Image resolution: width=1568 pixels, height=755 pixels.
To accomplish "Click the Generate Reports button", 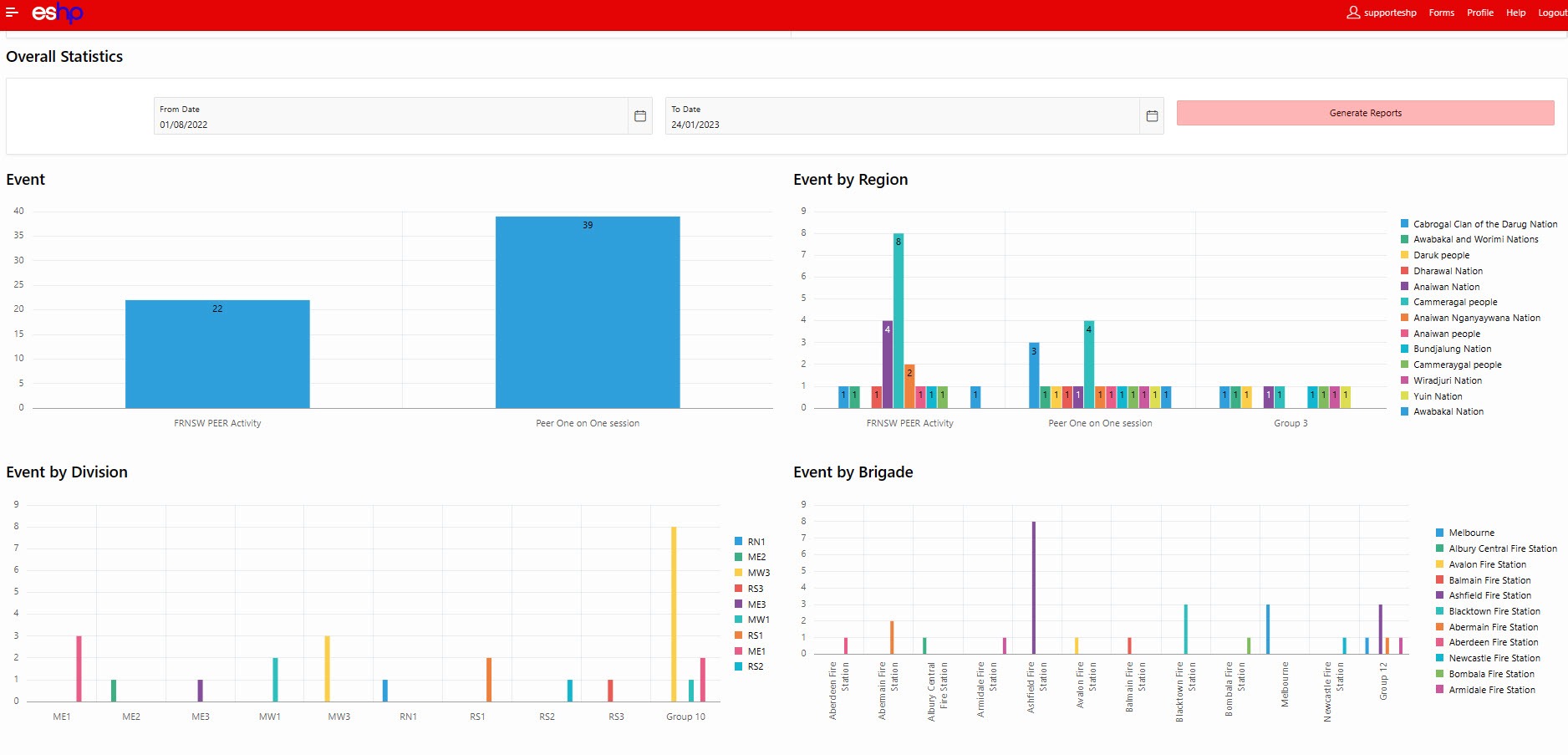I will pos(1365,113).
